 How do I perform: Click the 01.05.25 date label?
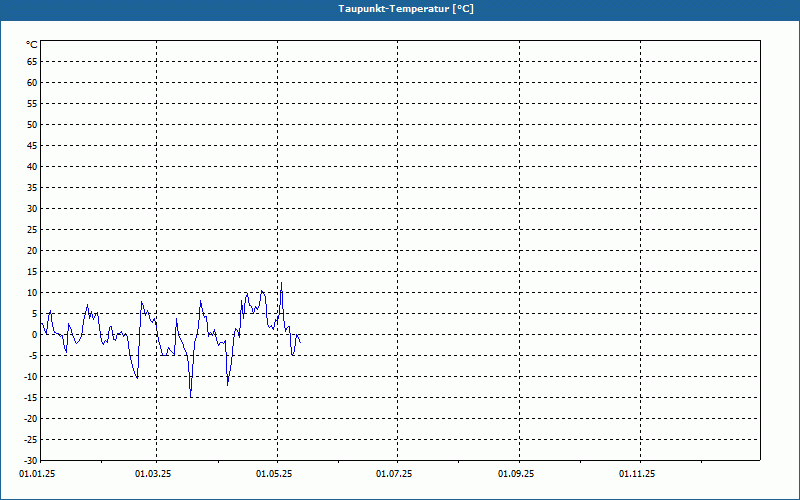pos(274,474)
